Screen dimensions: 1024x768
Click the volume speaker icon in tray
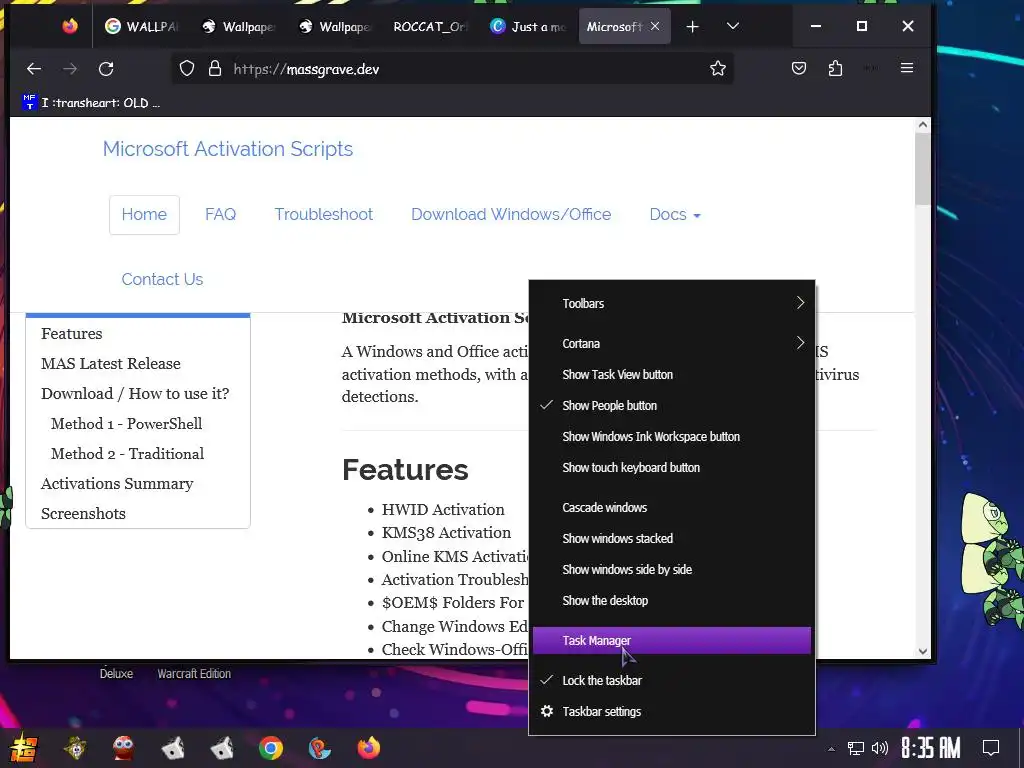coord(880,748)
